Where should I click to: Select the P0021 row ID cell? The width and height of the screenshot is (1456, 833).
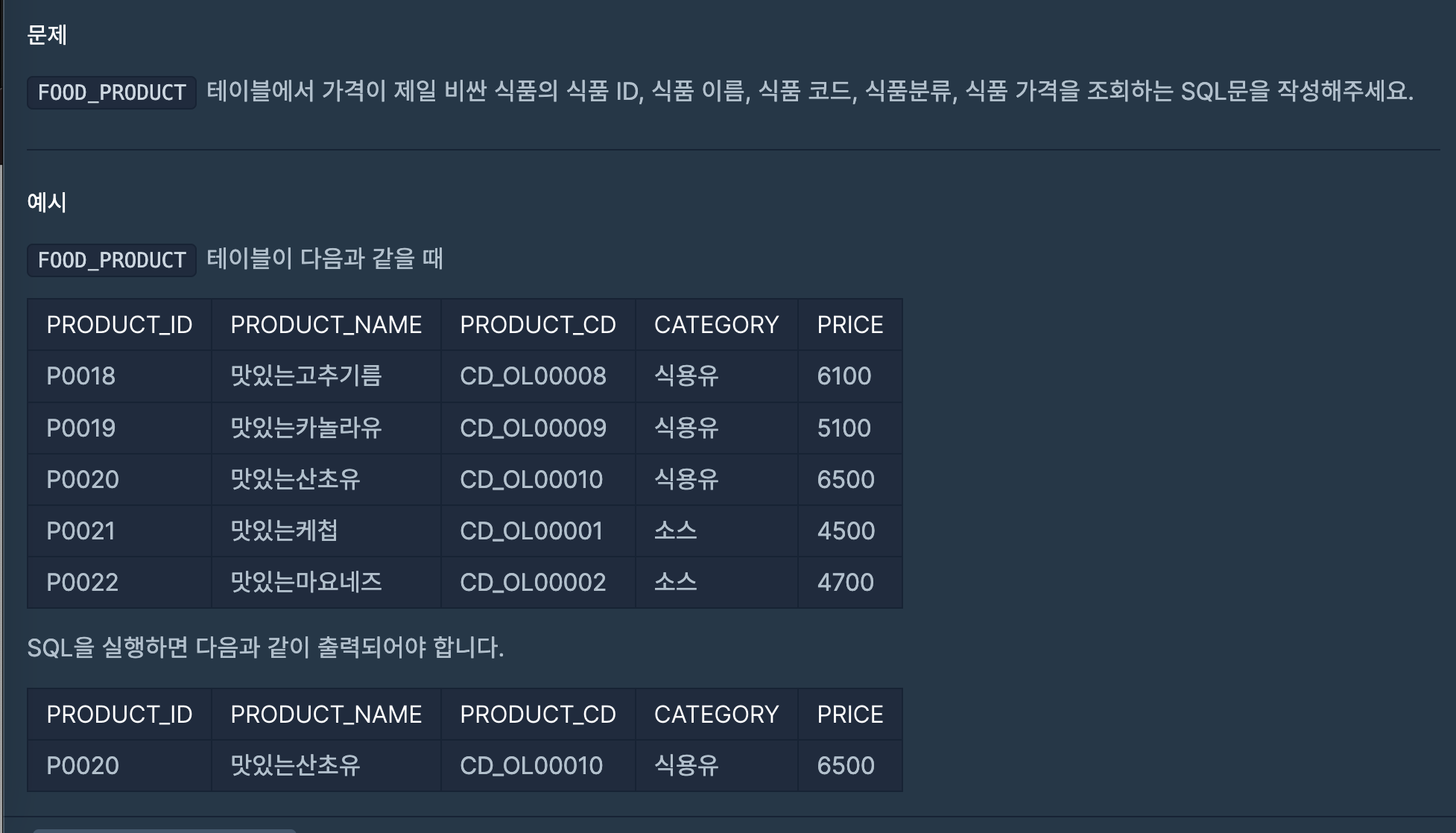click(81, 531)
